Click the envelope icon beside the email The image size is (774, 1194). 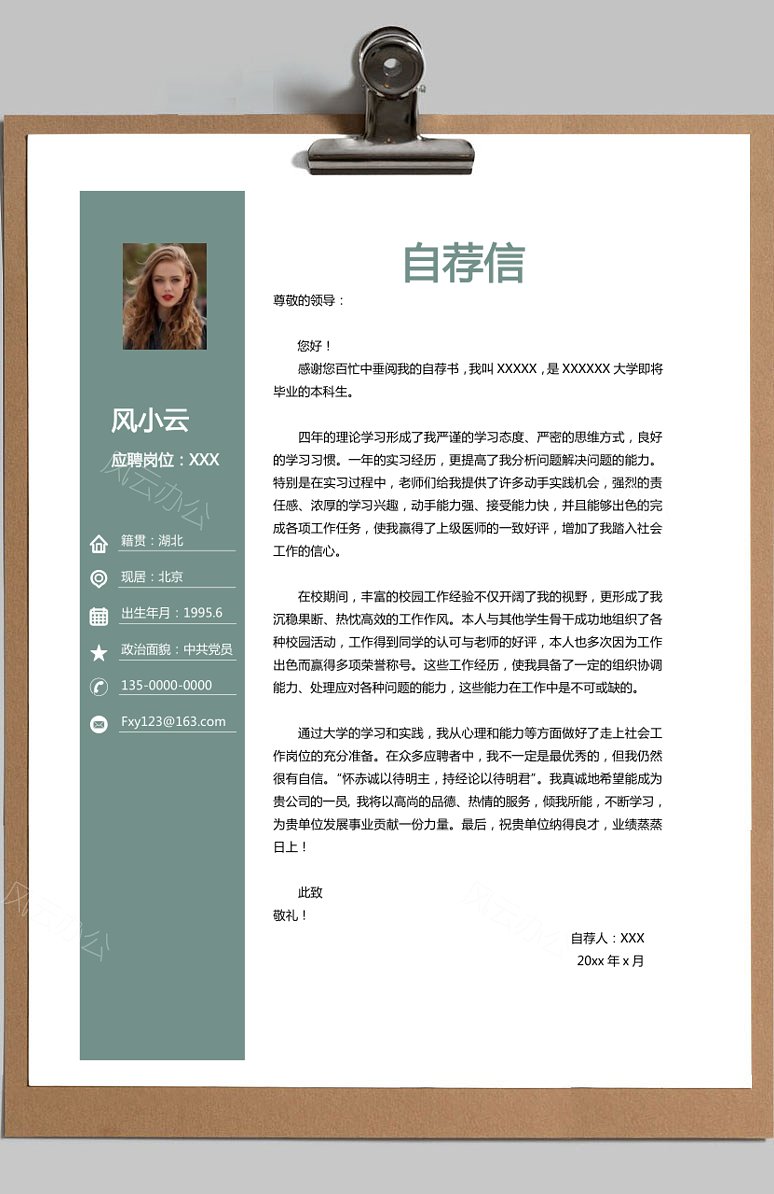coord(98,723)
